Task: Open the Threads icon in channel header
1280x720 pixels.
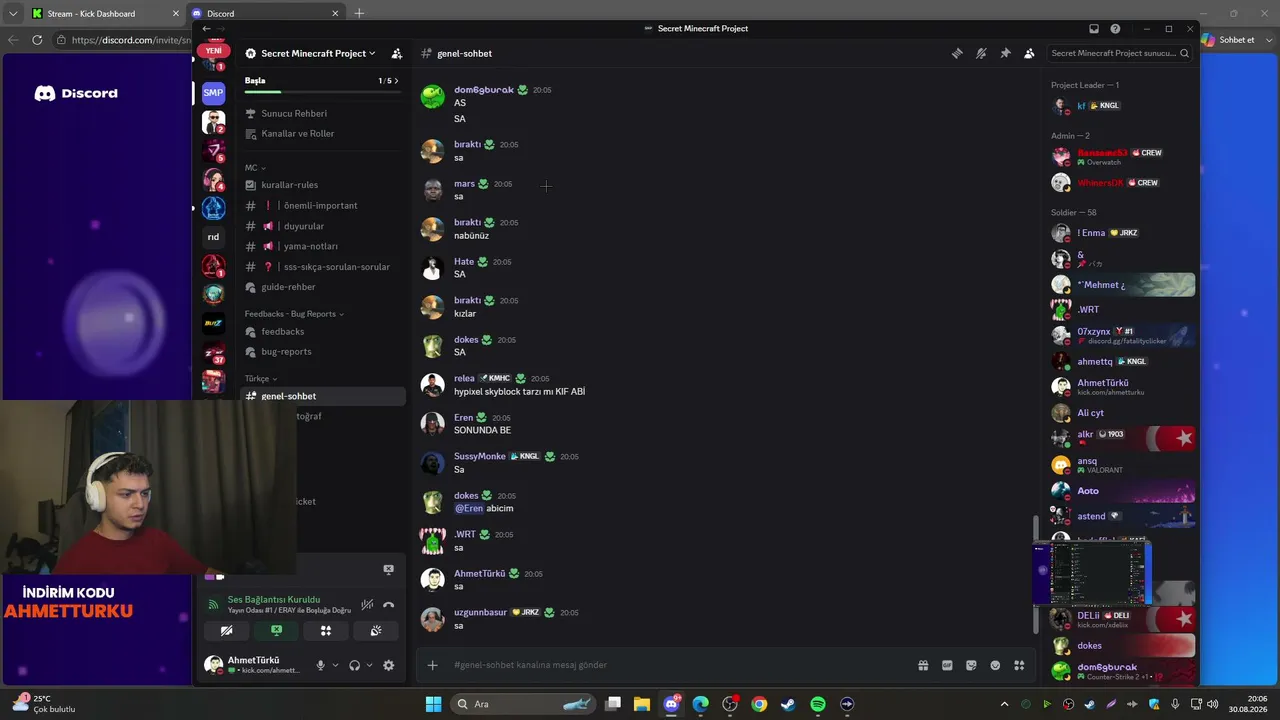Action: pyautogui.click(x=957, y=53)
